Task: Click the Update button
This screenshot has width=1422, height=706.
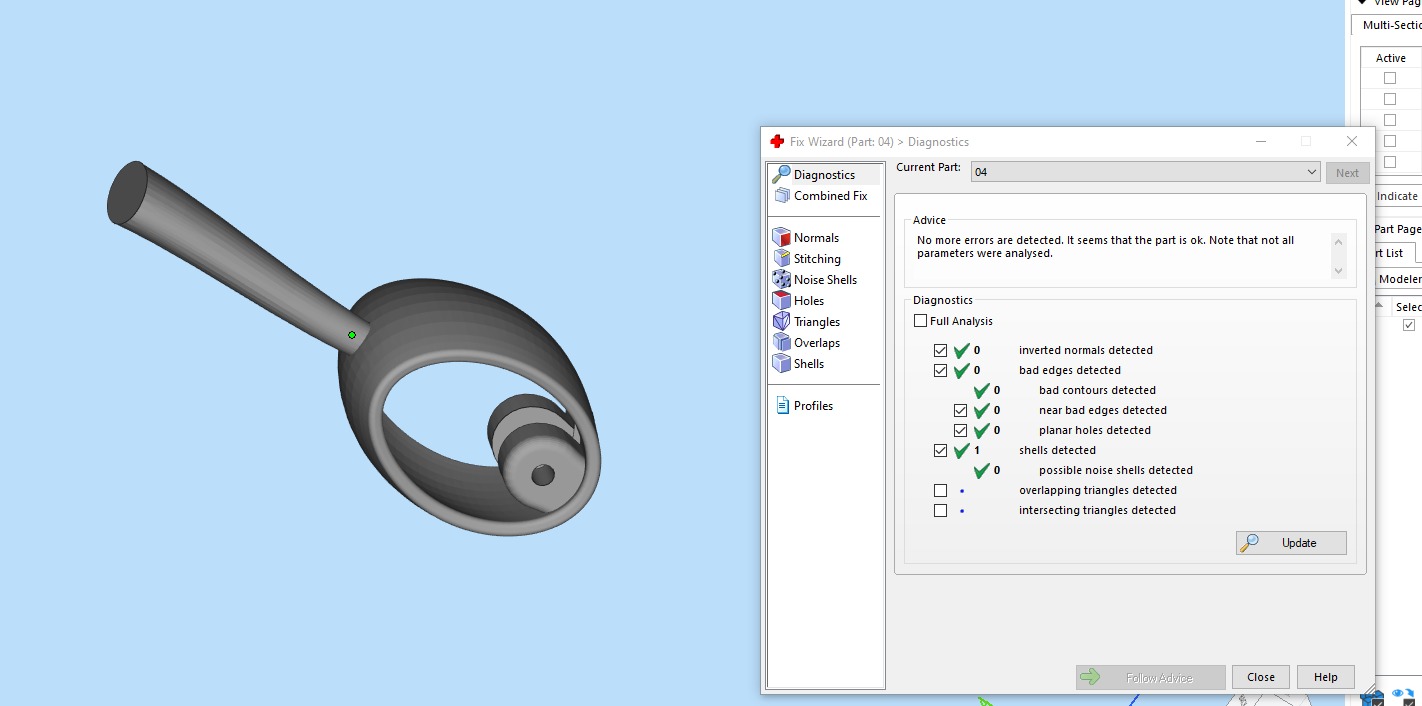Action: click(1291, 543)
